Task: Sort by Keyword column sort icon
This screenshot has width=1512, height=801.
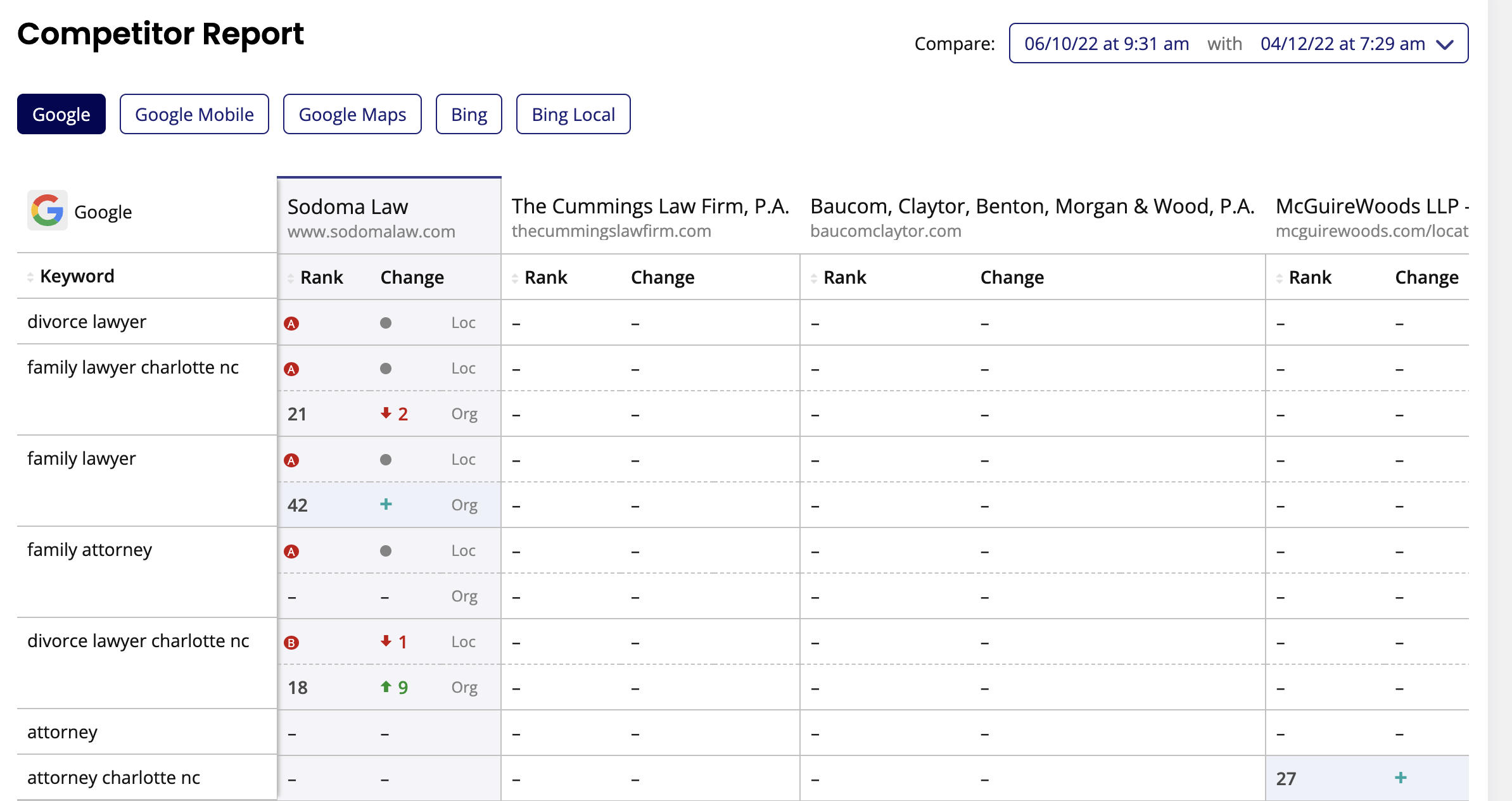Action: (x=30, y=277)
